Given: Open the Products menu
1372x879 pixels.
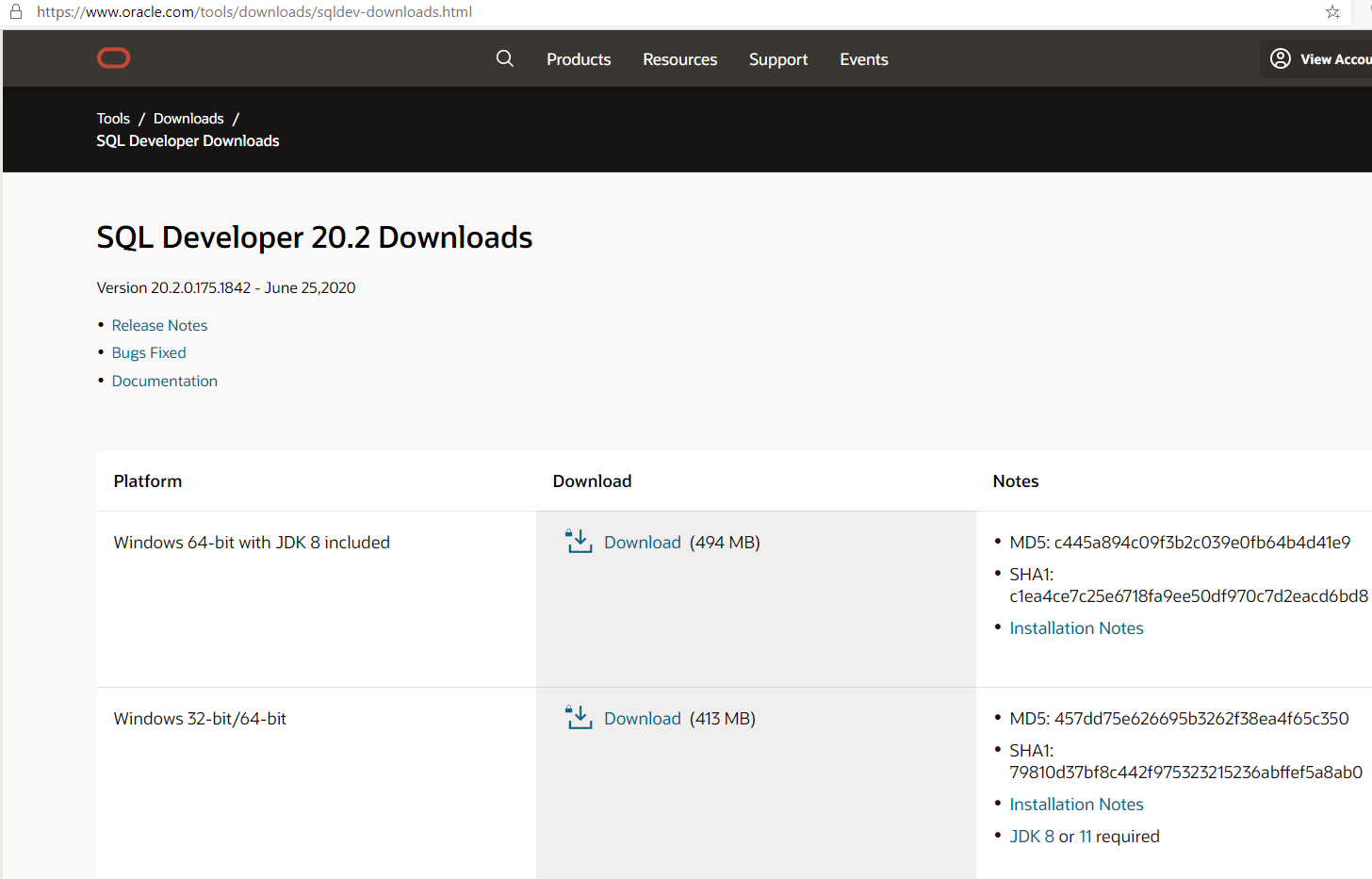Looking at the screenshot, I should [x=579, y=59].
